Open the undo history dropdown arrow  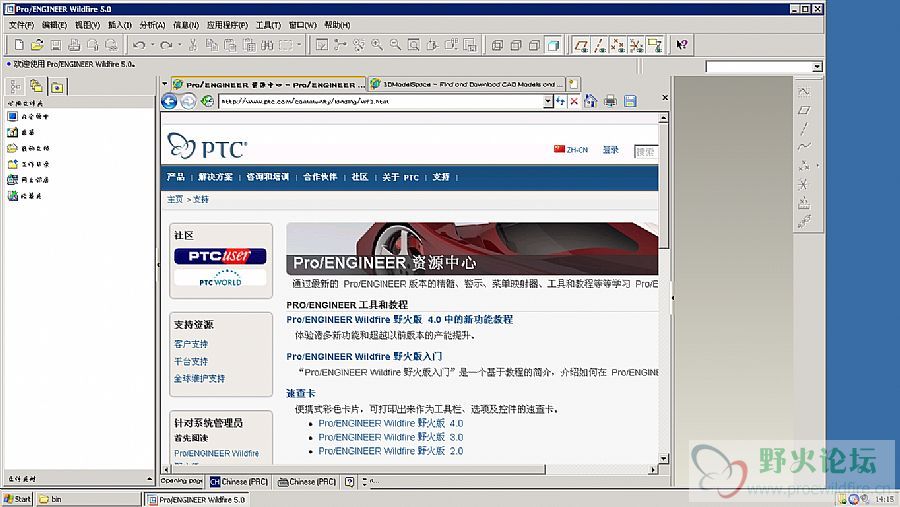click(x=152, y=45)
